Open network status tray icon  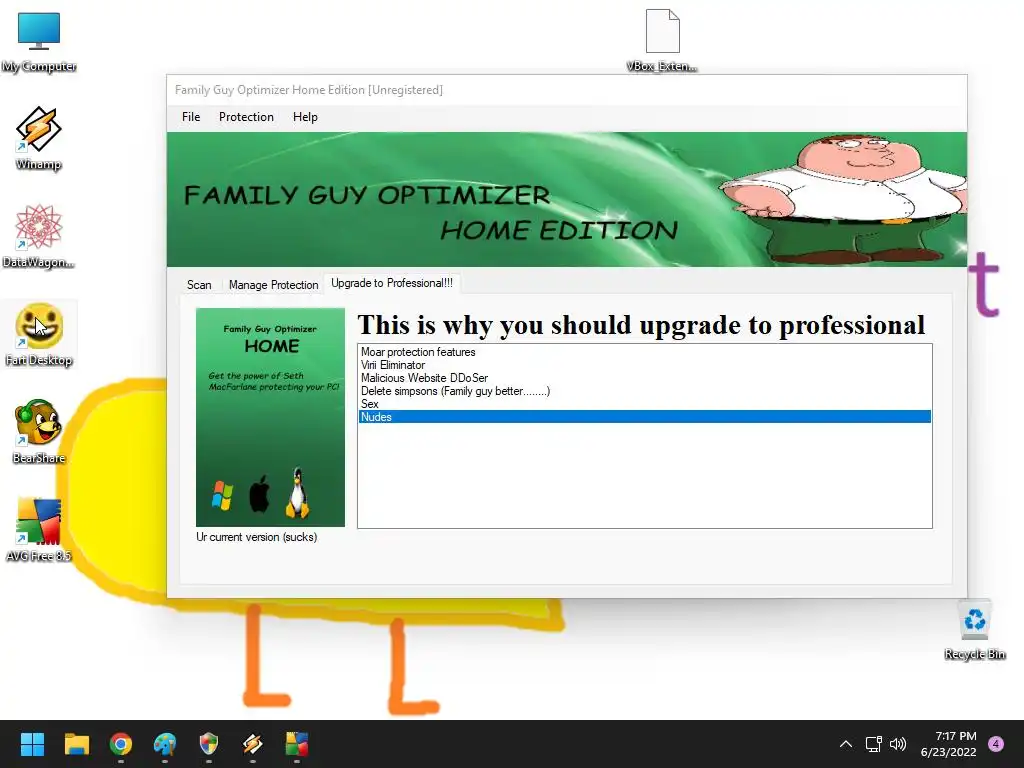[x=873, y=744]
